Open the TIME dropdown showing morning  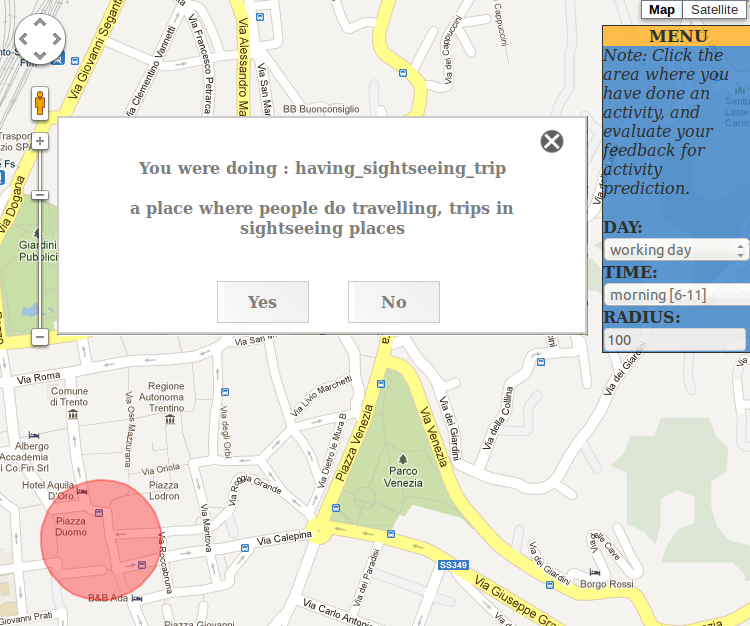pos(677,295)
